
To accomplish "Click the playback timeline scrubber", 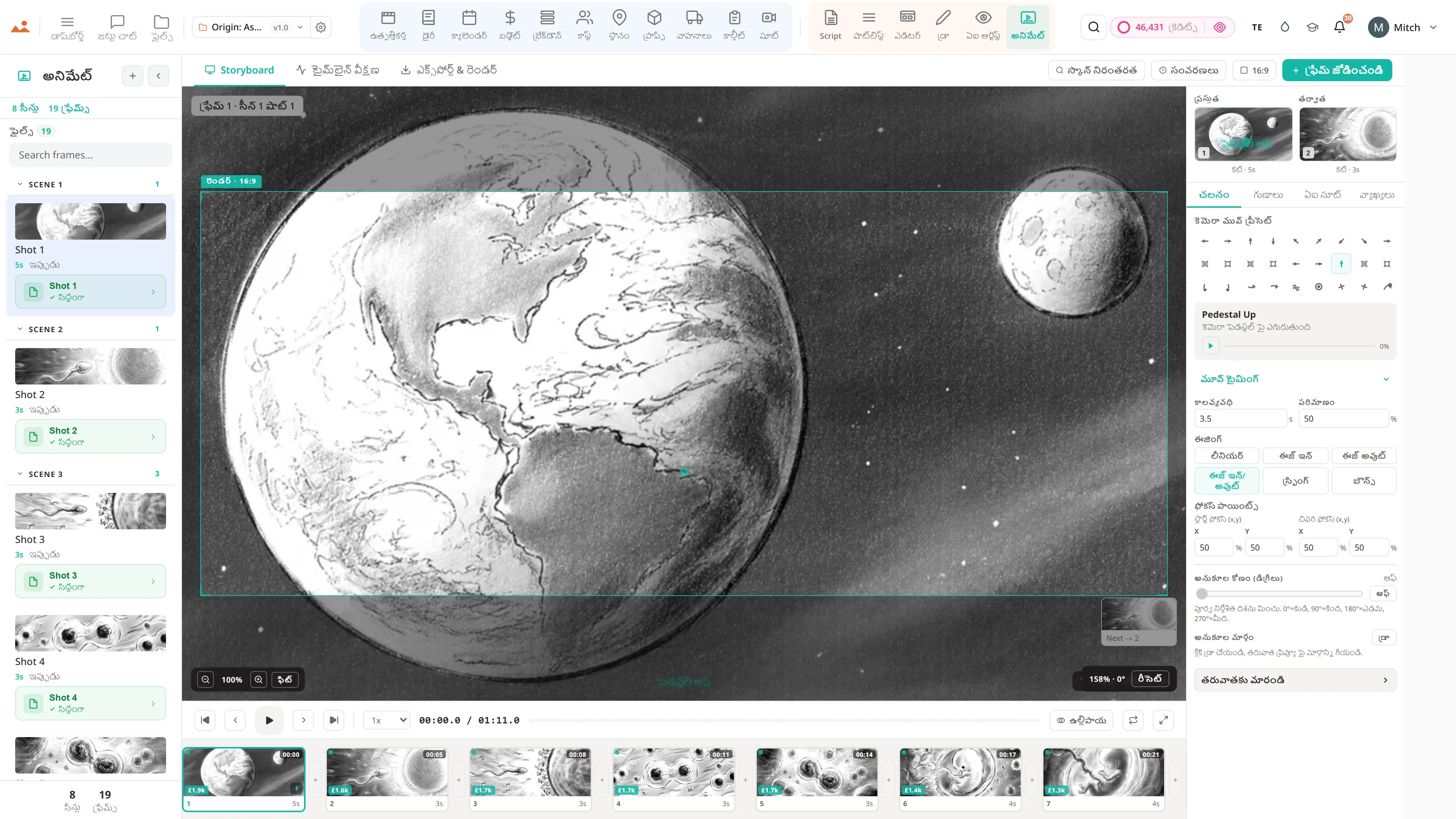I will (784, 720).
